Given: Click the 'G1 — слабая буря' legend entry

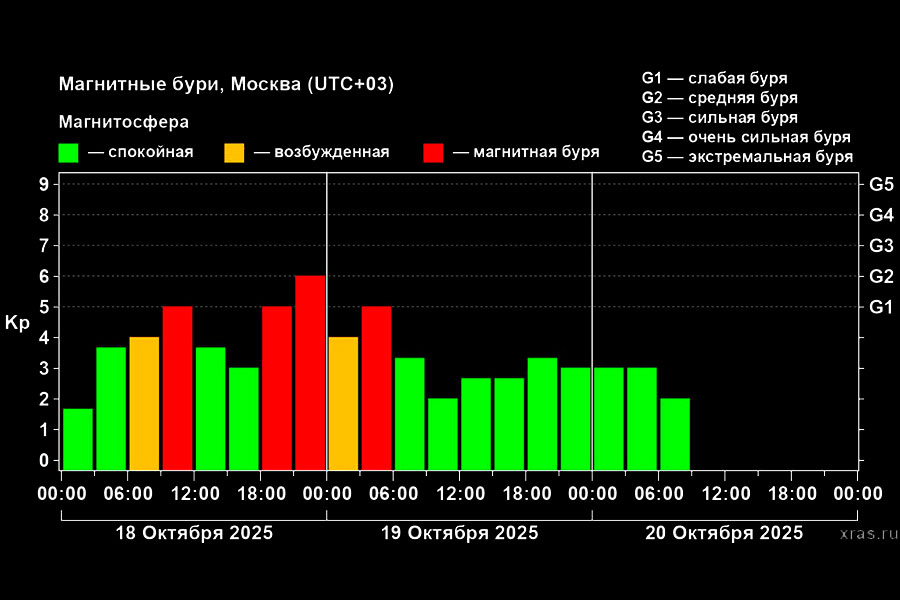Looking at the screenshot, I should tap(714, 77).
